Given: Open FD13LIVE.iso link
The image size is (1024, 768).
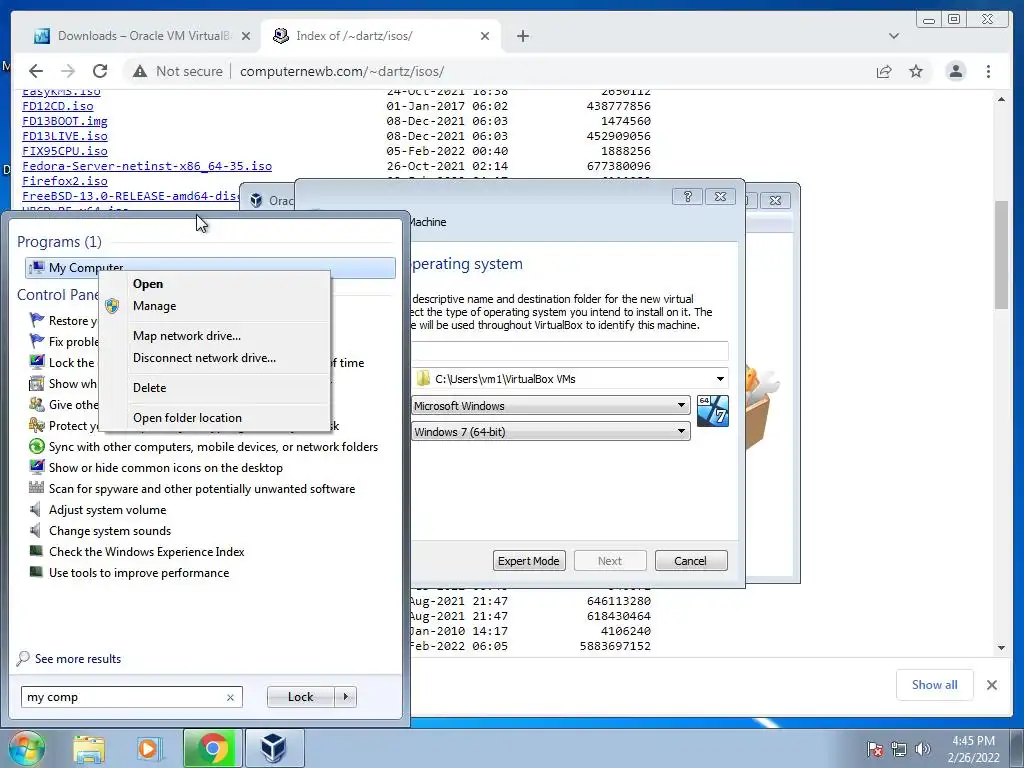Looking at the screenshot, I should click(65, 136).
